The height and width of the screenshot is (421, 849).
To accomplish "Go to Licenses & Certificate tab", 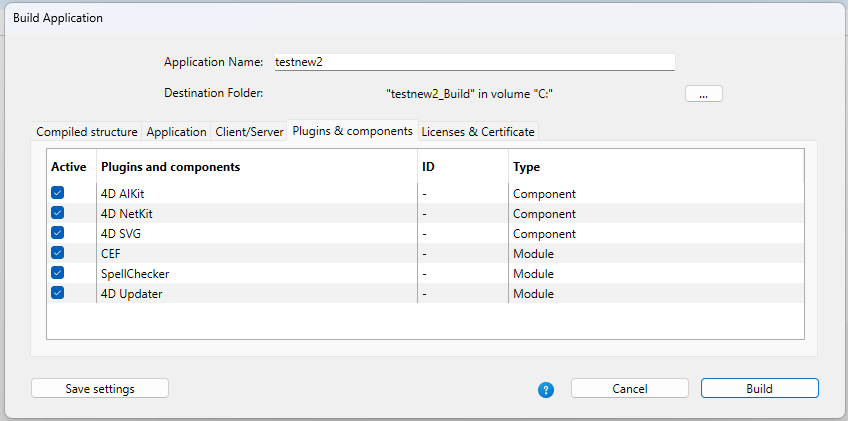I will tap(478, 132).
